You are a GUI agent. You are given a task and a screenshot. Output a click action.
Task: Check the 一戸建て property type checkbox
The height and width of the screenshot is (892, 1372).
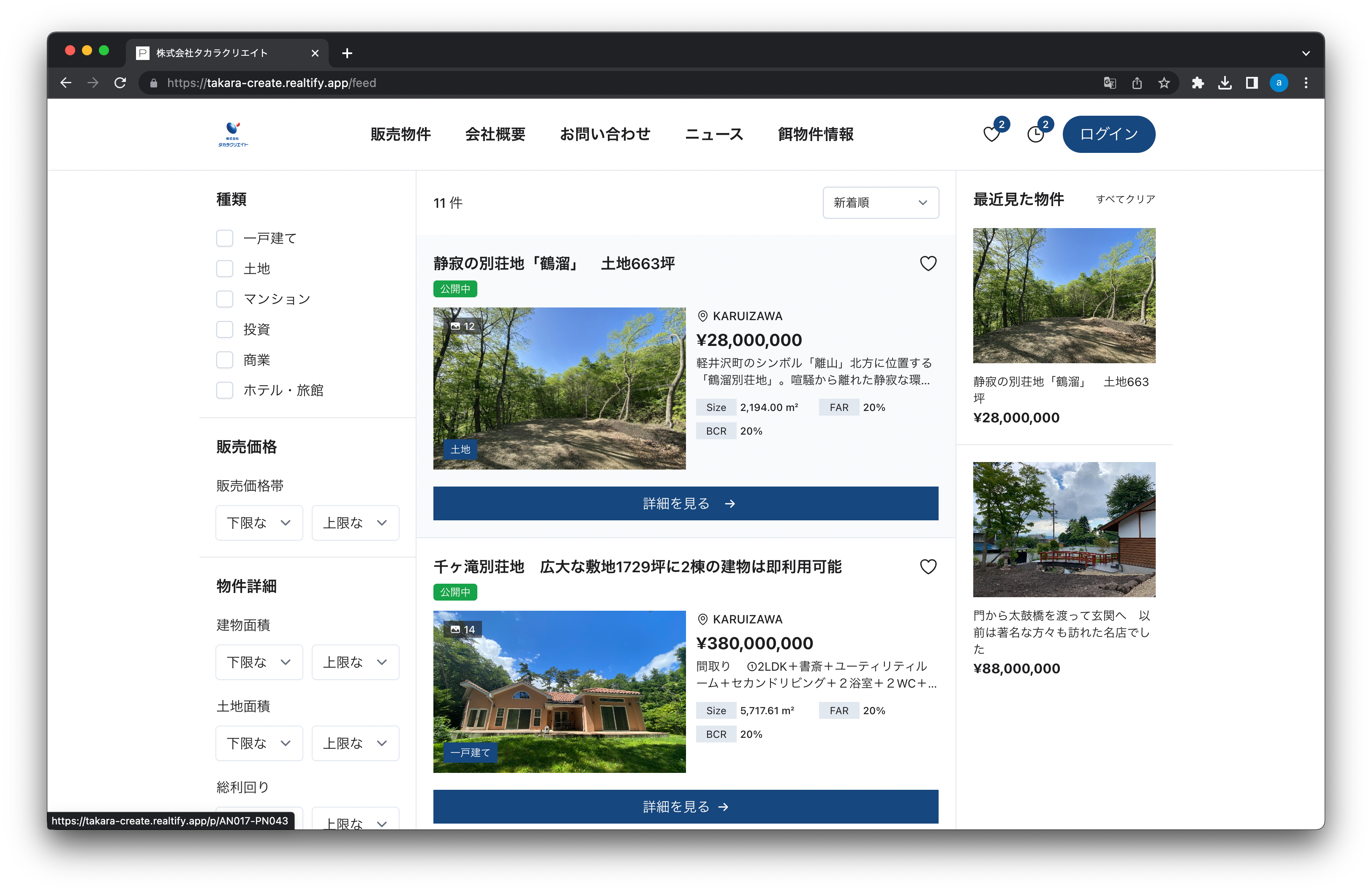224,238
